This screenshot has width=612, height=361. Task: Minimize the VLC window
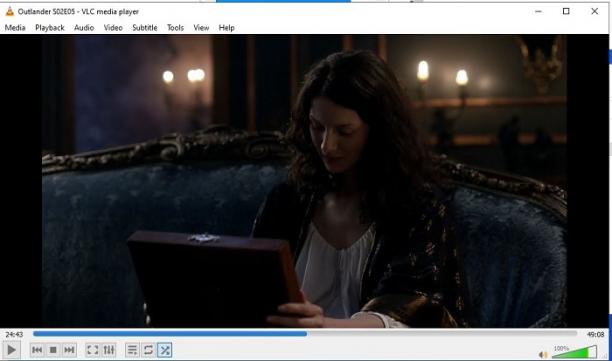click(538, 11)
